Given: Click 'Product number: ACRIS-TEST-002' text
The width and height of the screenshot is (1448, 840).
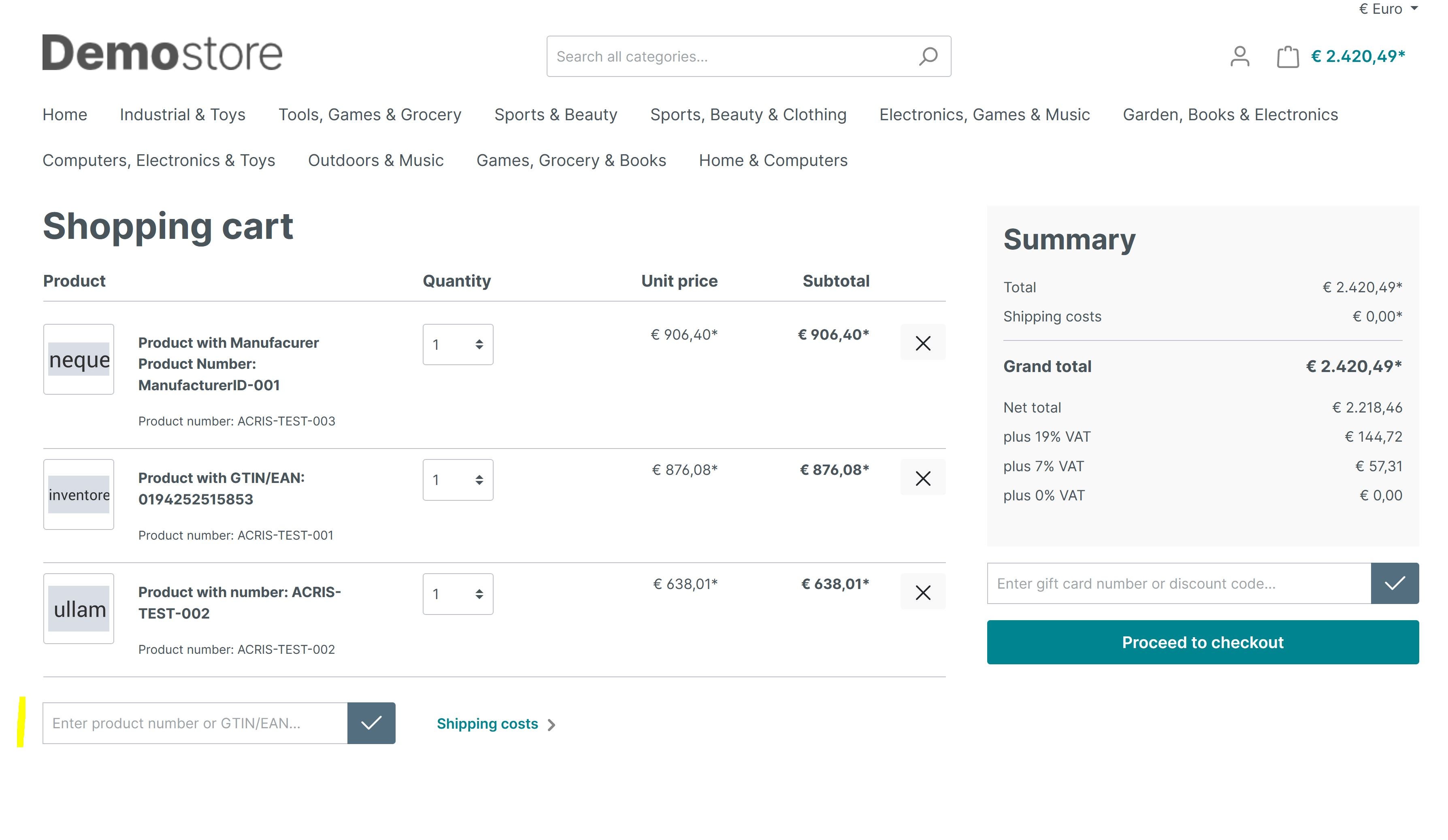Looking at the screenshot, I should click(x=237, y=650).
